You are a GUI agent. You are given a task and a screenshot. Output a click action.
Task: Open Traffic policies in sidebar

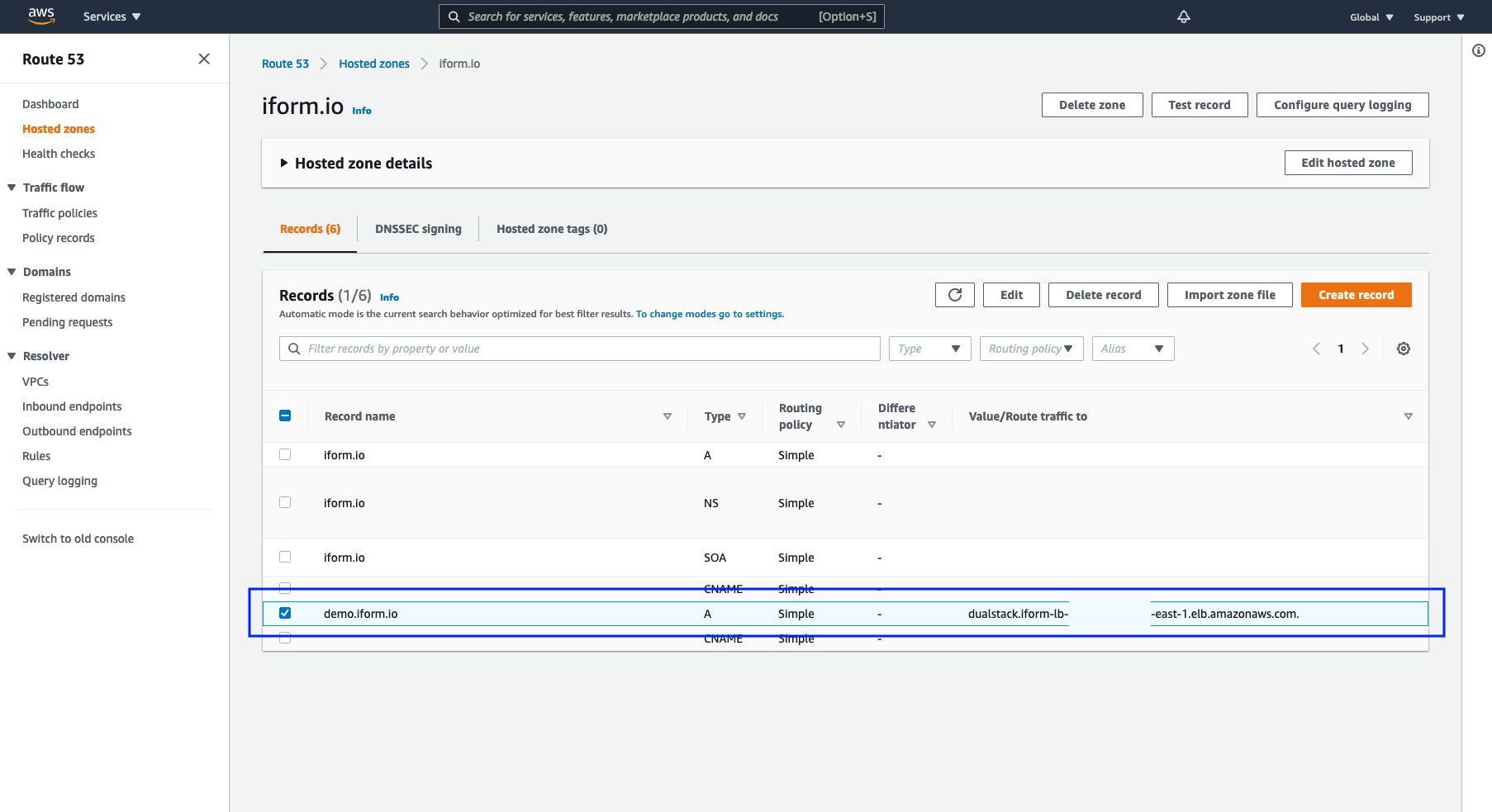click(x=59, y=213)
